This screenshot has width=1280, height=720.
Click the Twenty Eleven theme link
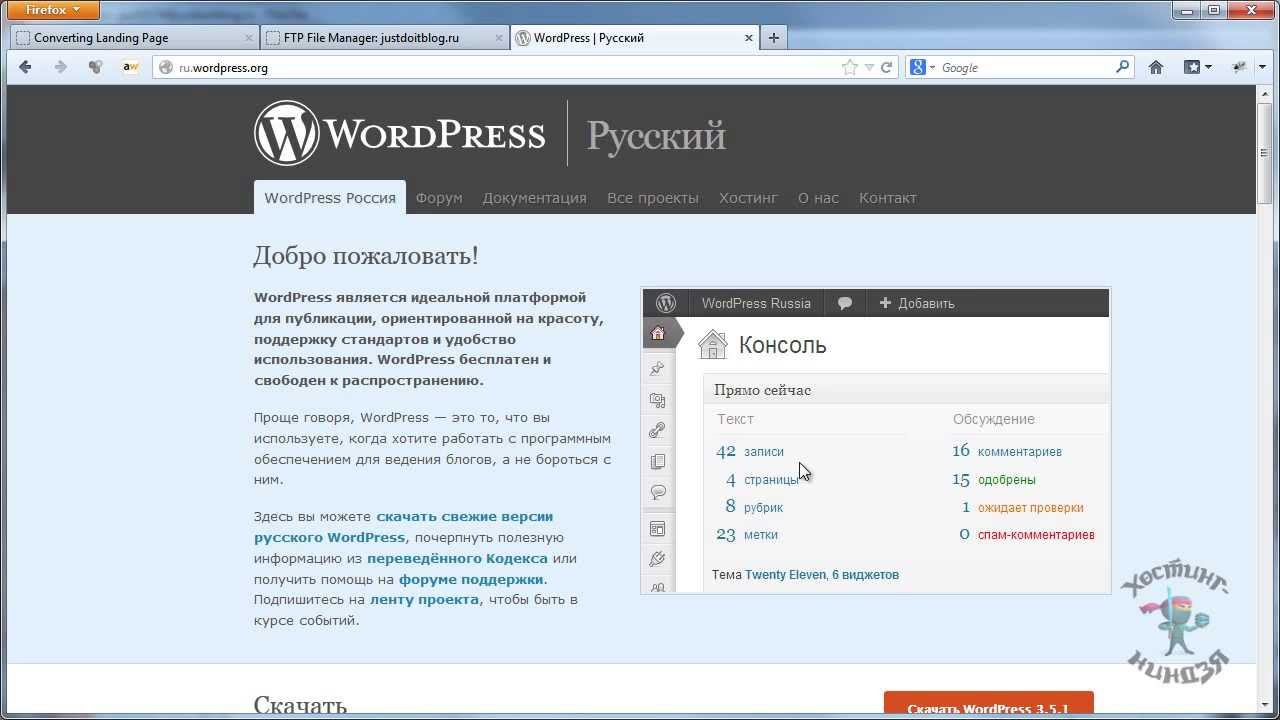pyautogui.click(x=786, y=575)
